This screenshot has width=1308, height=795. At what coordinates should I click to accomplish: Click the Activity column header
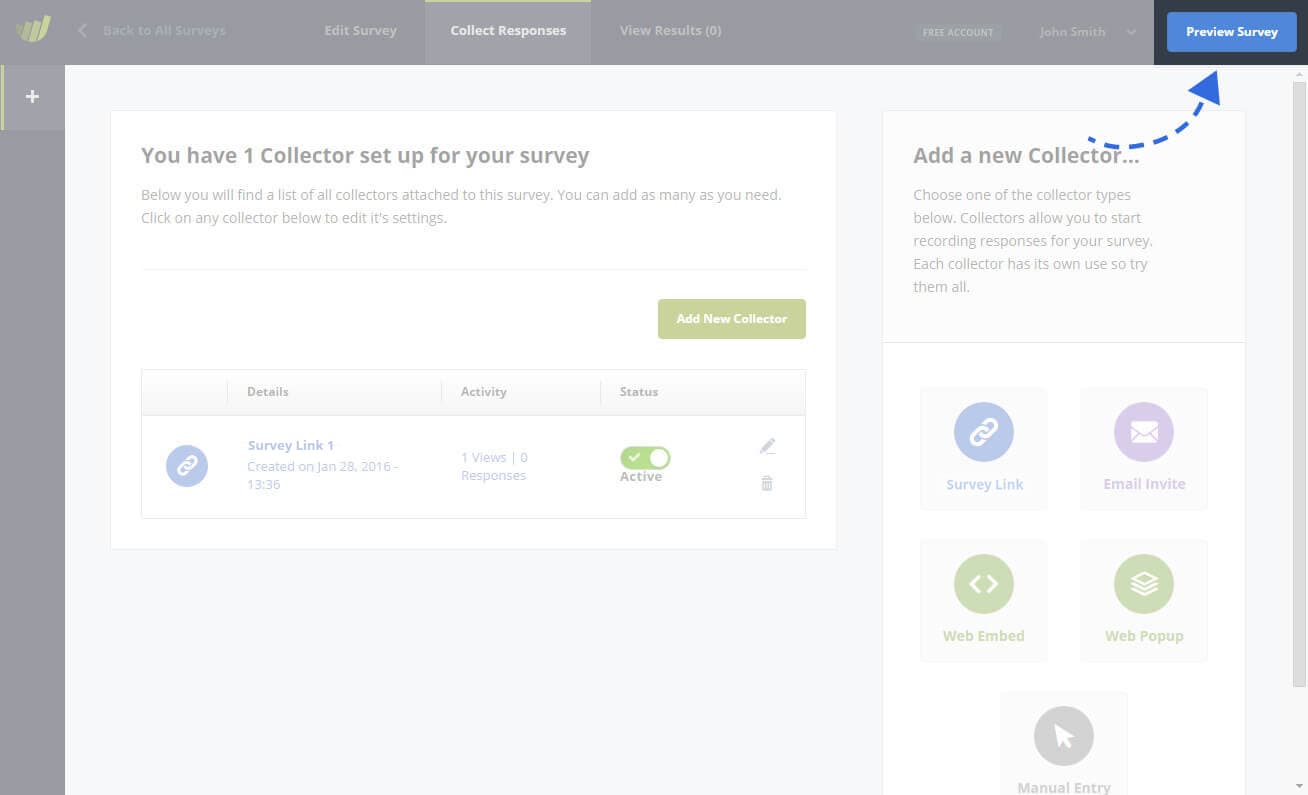483,392
